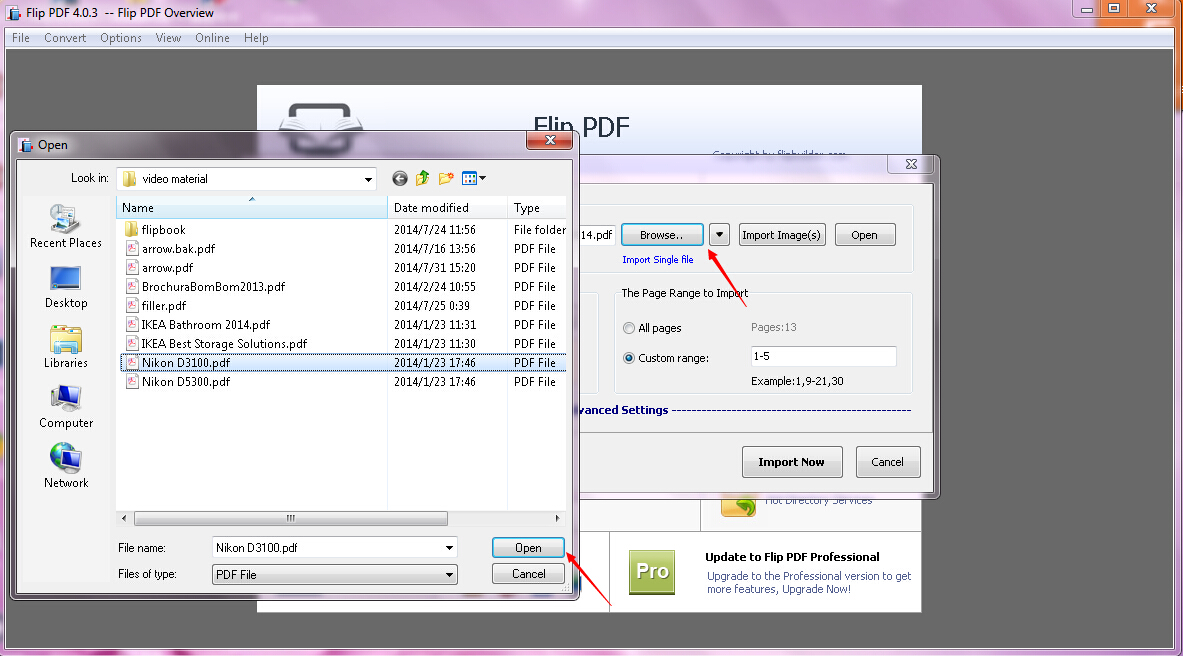Select the file name BrochuraBomBom2013.pdf
This screenshot has width=1183, height=656.
coord(214,287)
